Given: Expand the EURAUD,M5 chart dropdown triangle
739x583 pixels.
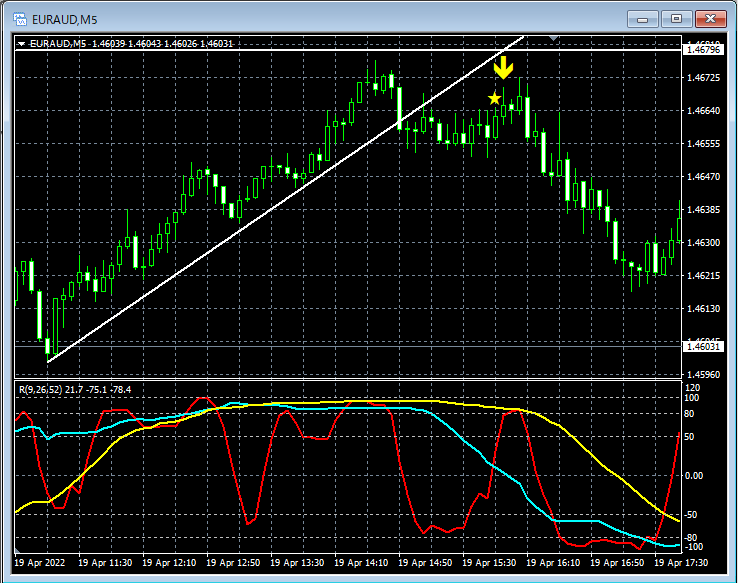Looking at the screenshot, I should pyautogui.click(x=21, y=44).
